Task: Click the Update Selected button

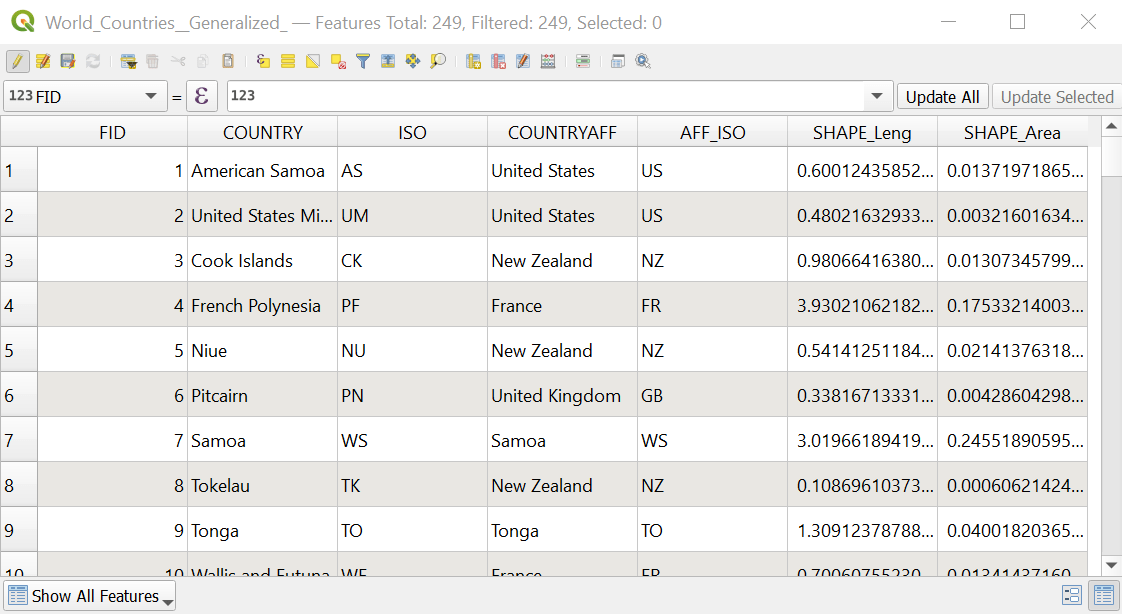Action: [x=1057, y=96]
